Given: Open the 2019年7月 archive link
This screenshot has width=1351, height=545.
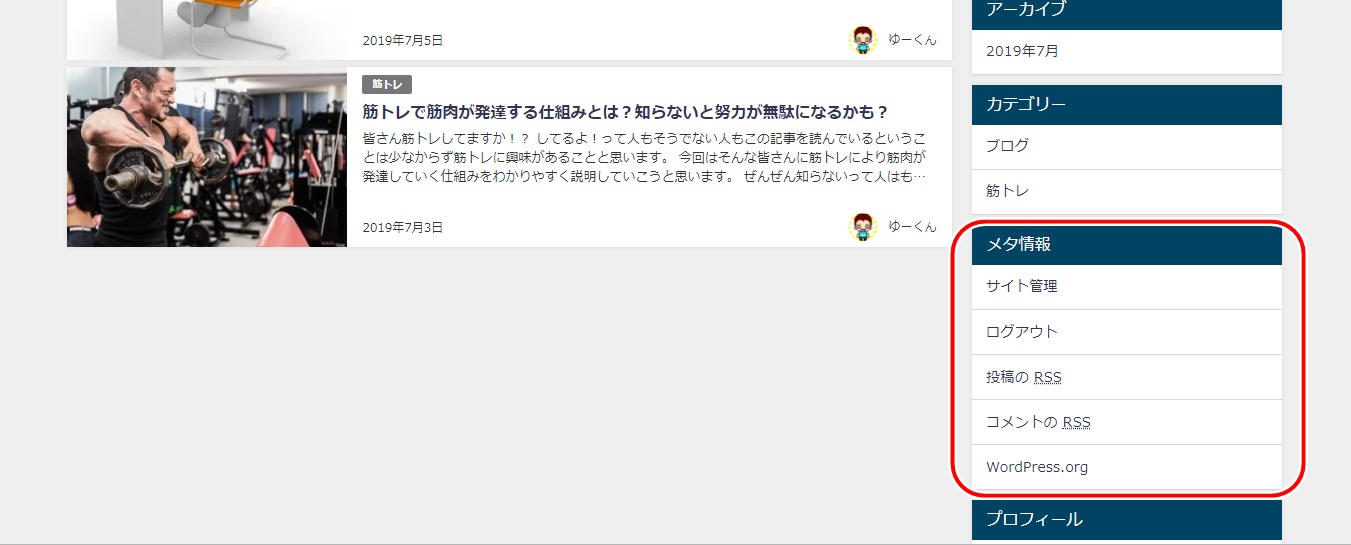Looking at the screenshot, I should tap(1022, 51).
